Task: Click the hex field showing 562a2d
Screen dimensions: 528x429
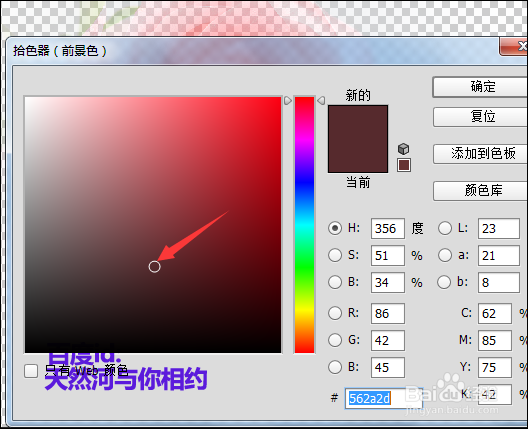Action: tap(384, 399)
